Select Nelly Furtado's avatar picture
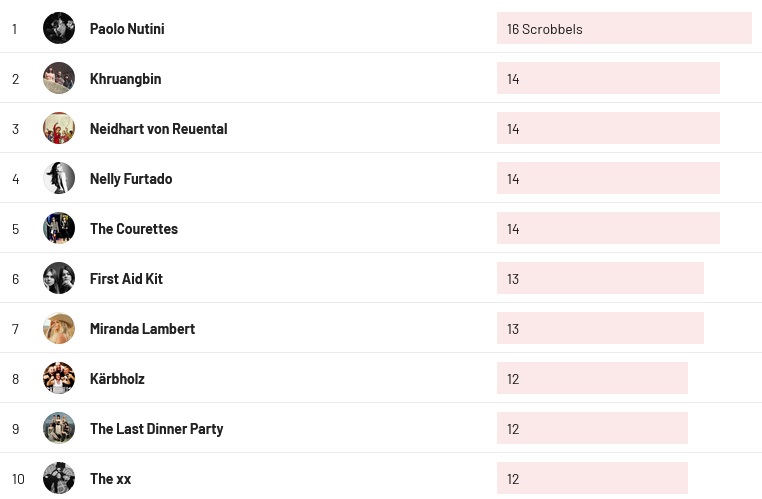762x499 pixels. [x=59, y=178]
